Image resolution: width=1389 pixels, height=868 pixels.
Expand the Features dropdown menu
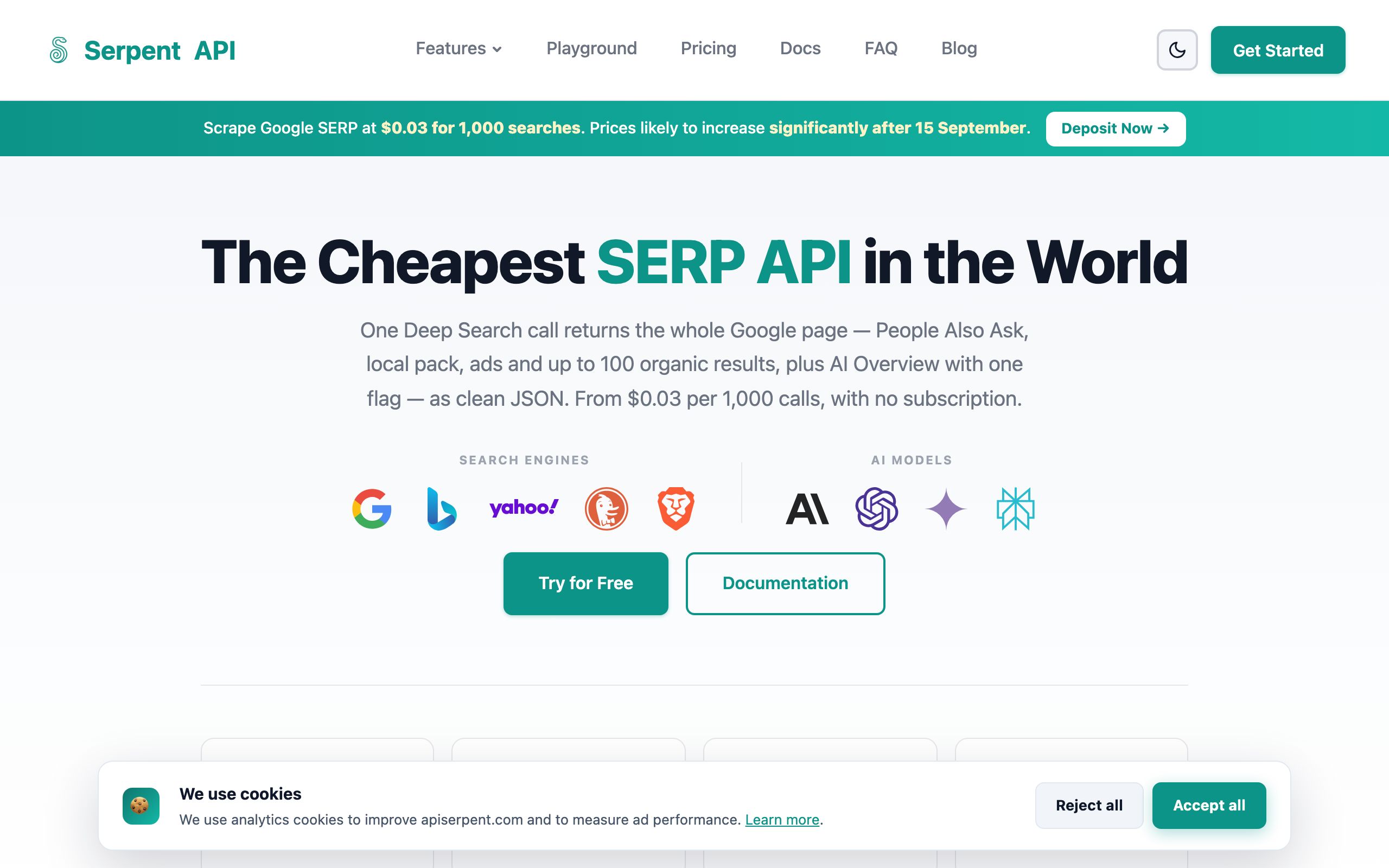(458, 49)
